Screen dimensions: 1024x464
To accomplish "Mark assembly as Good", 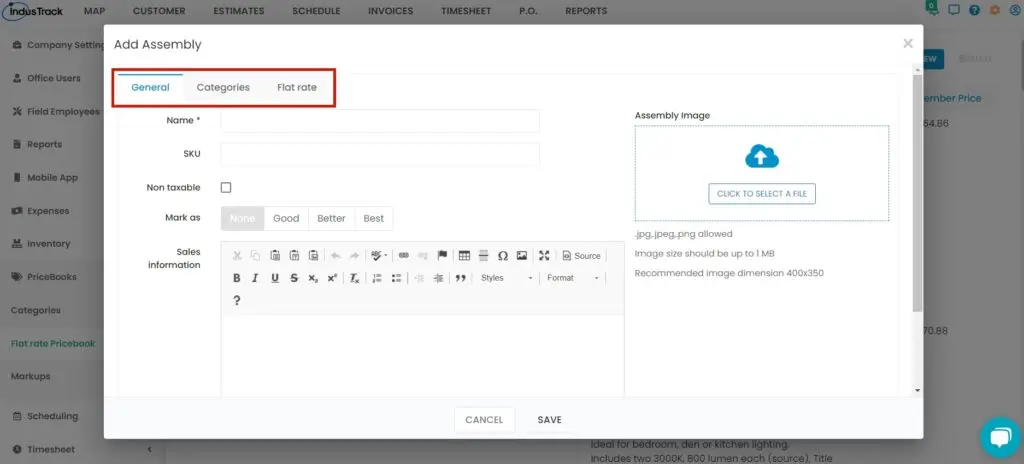I will [x=286, y=218].
